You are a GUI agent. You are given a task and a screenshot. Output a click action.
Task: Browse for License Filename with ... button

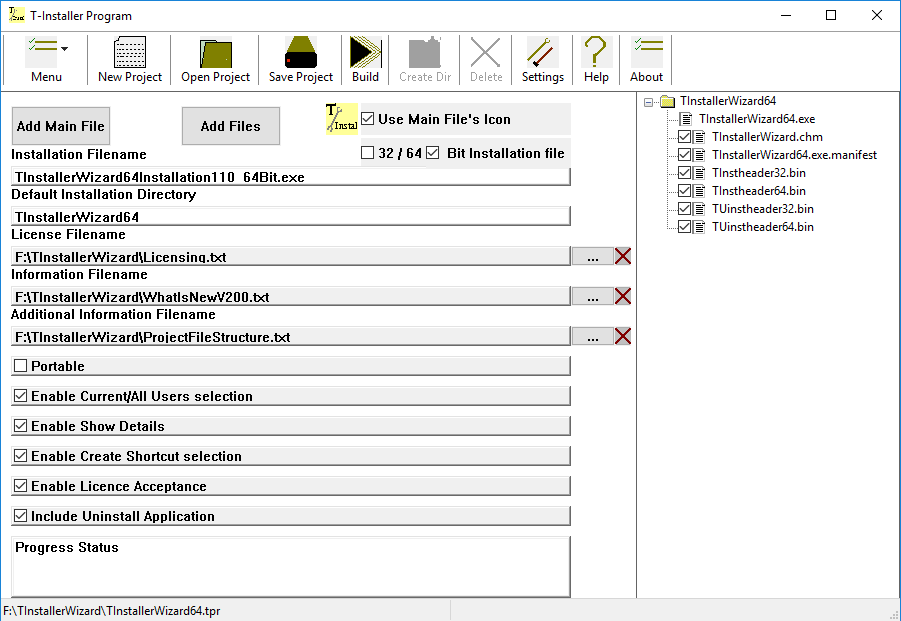click(x=592, y=256)
